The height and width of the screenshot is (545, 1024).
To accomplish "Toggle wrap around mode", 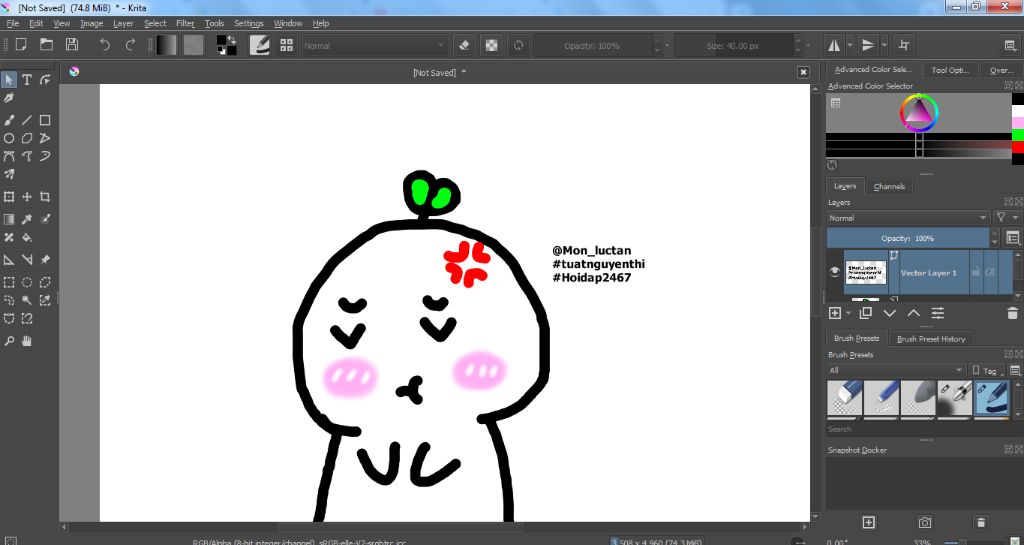I will coord(904,45).
